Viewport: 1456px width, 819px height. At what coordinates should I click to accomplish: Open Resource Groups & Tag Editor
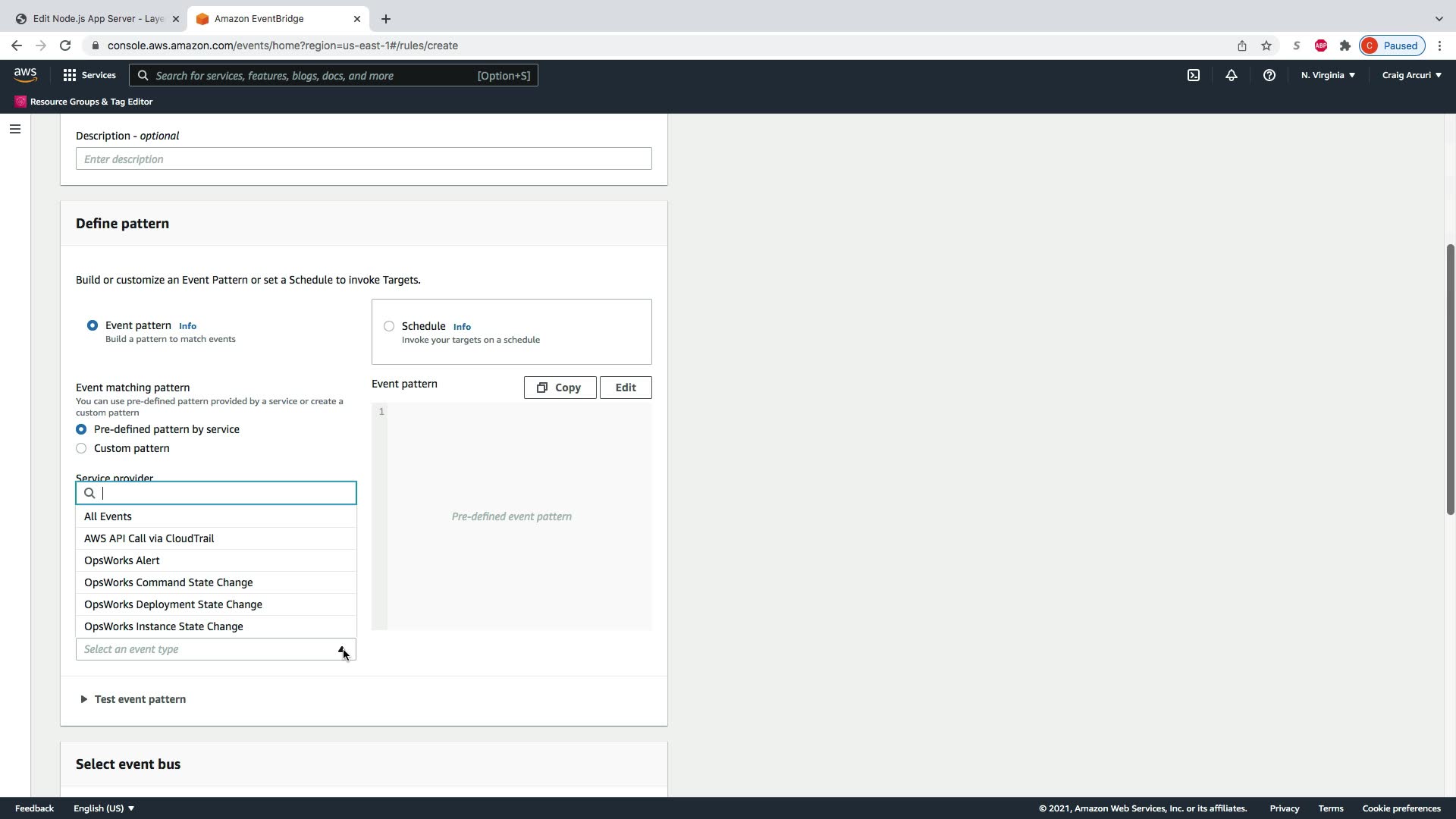83,102
